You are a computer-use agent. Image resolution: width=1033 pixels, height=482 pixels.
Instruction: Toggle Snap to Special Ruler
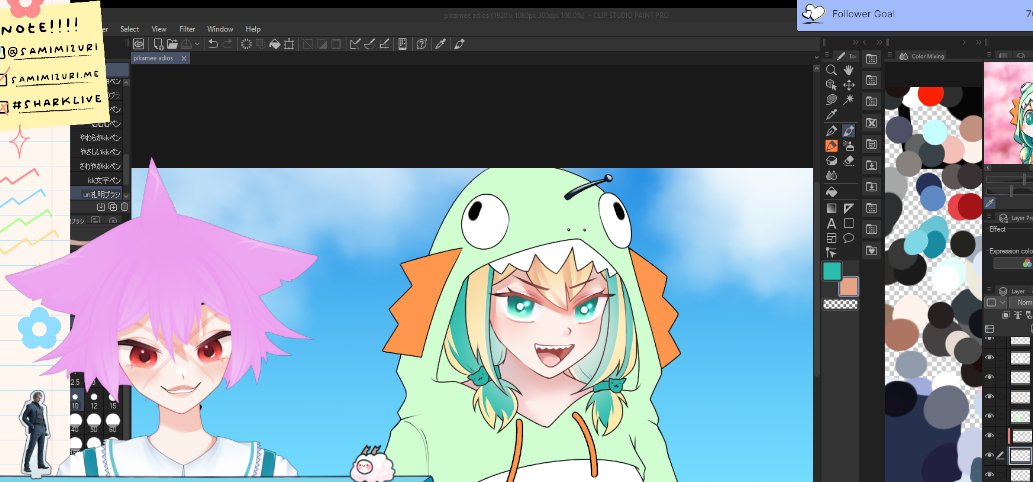[x=369, y=44]
